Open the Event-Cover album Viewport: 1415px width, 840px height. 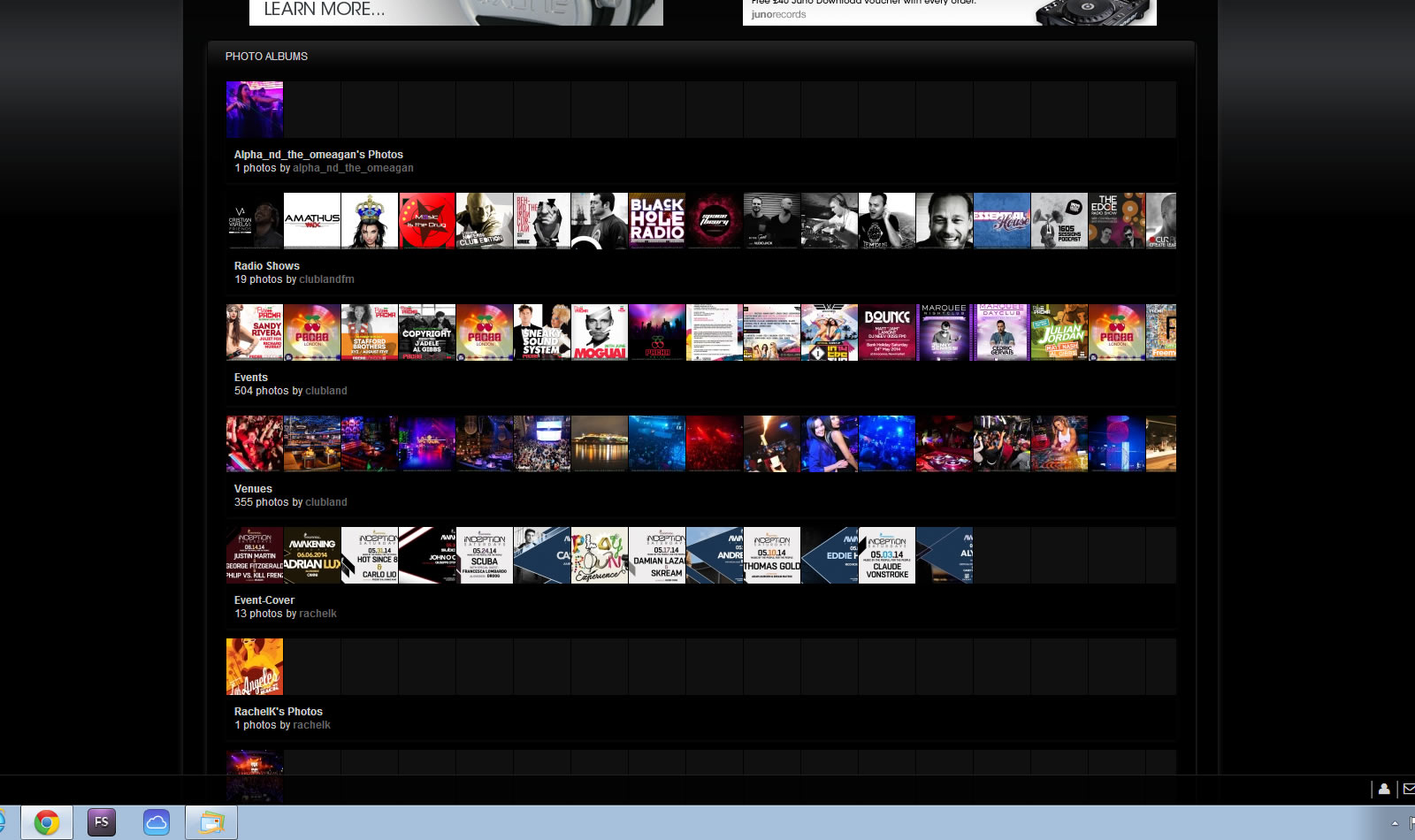pos(264,600)
